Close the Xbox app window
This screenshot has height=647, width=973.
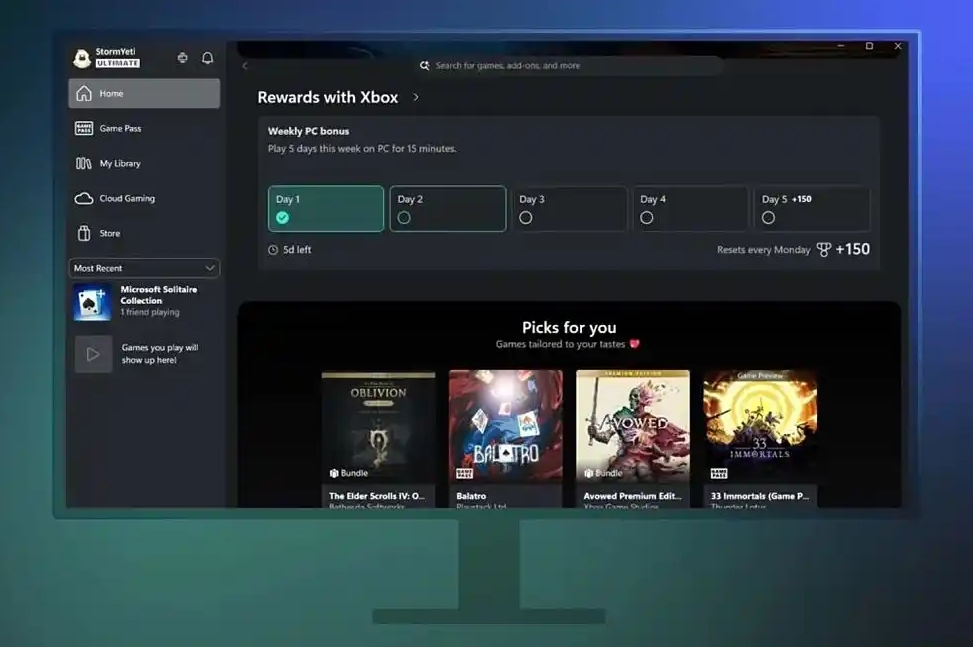click(x=898, y=46)
